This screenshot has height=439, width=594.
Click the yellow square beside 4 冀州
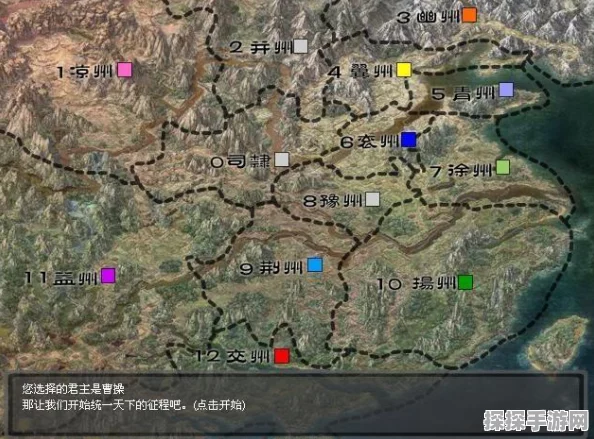coord(404,70)
